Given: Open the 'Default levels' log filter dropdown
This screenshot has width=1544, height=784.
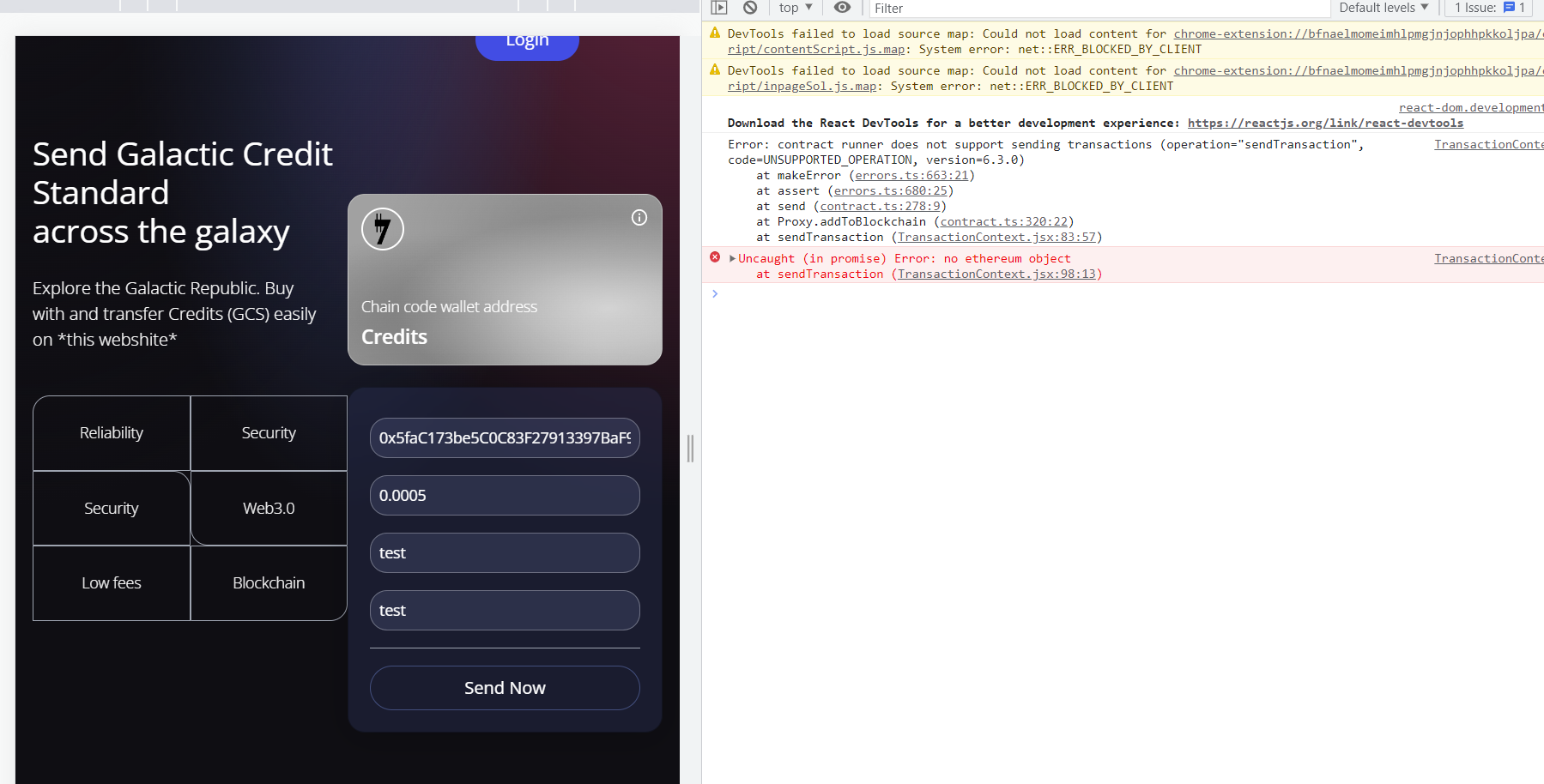Looking at the screenshot, I should click(x=1382, y=8).
